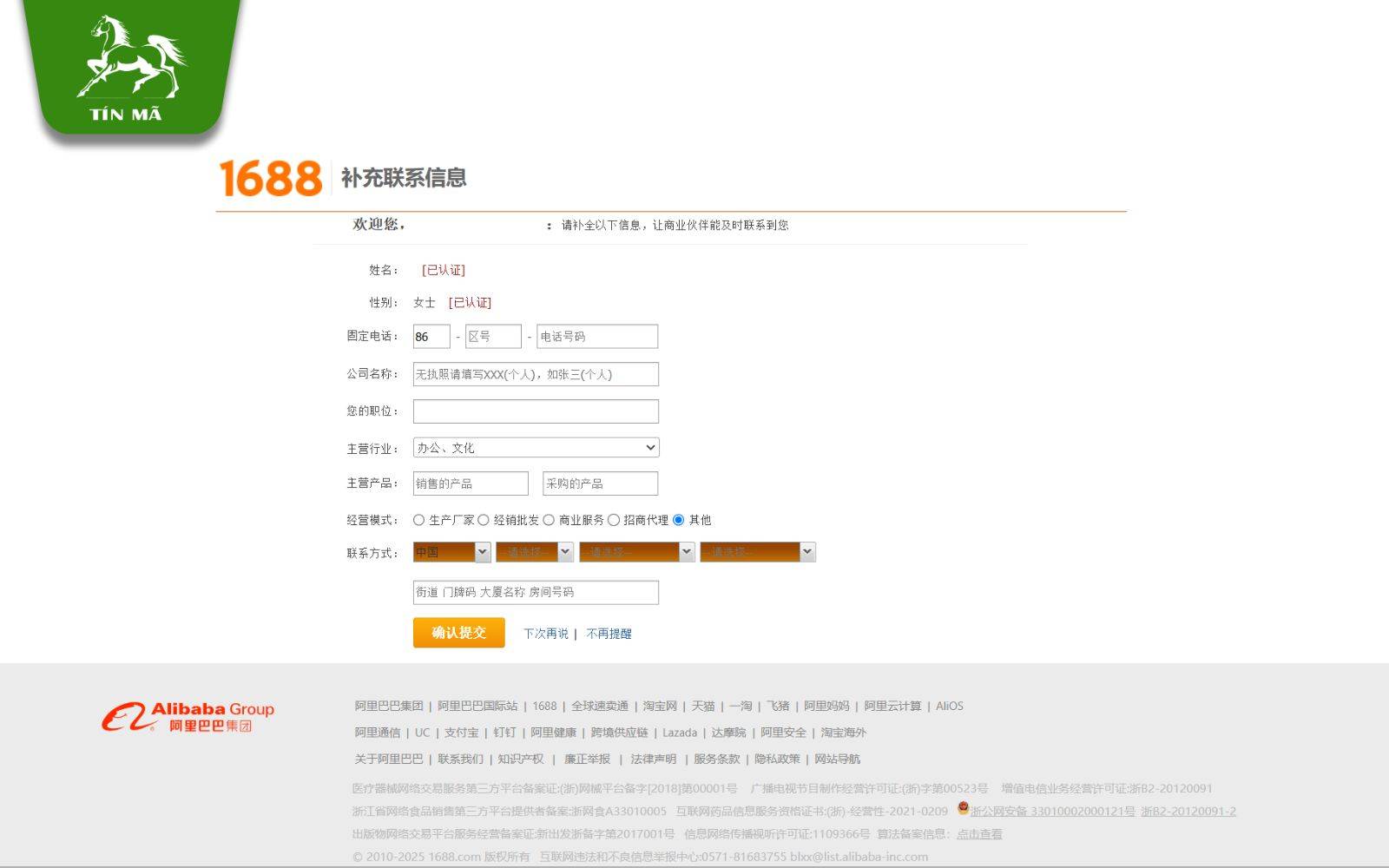Open the 天猫 footer link
Viewport: 1389px width, 868px height.
tap(703, 706)
